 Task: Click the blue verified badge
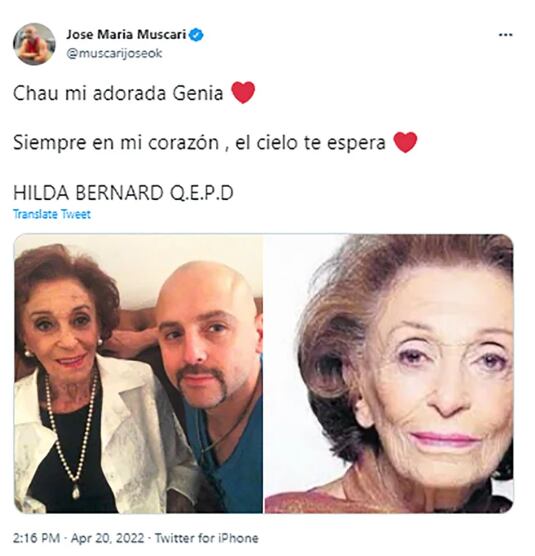click(x=197, y=35)
